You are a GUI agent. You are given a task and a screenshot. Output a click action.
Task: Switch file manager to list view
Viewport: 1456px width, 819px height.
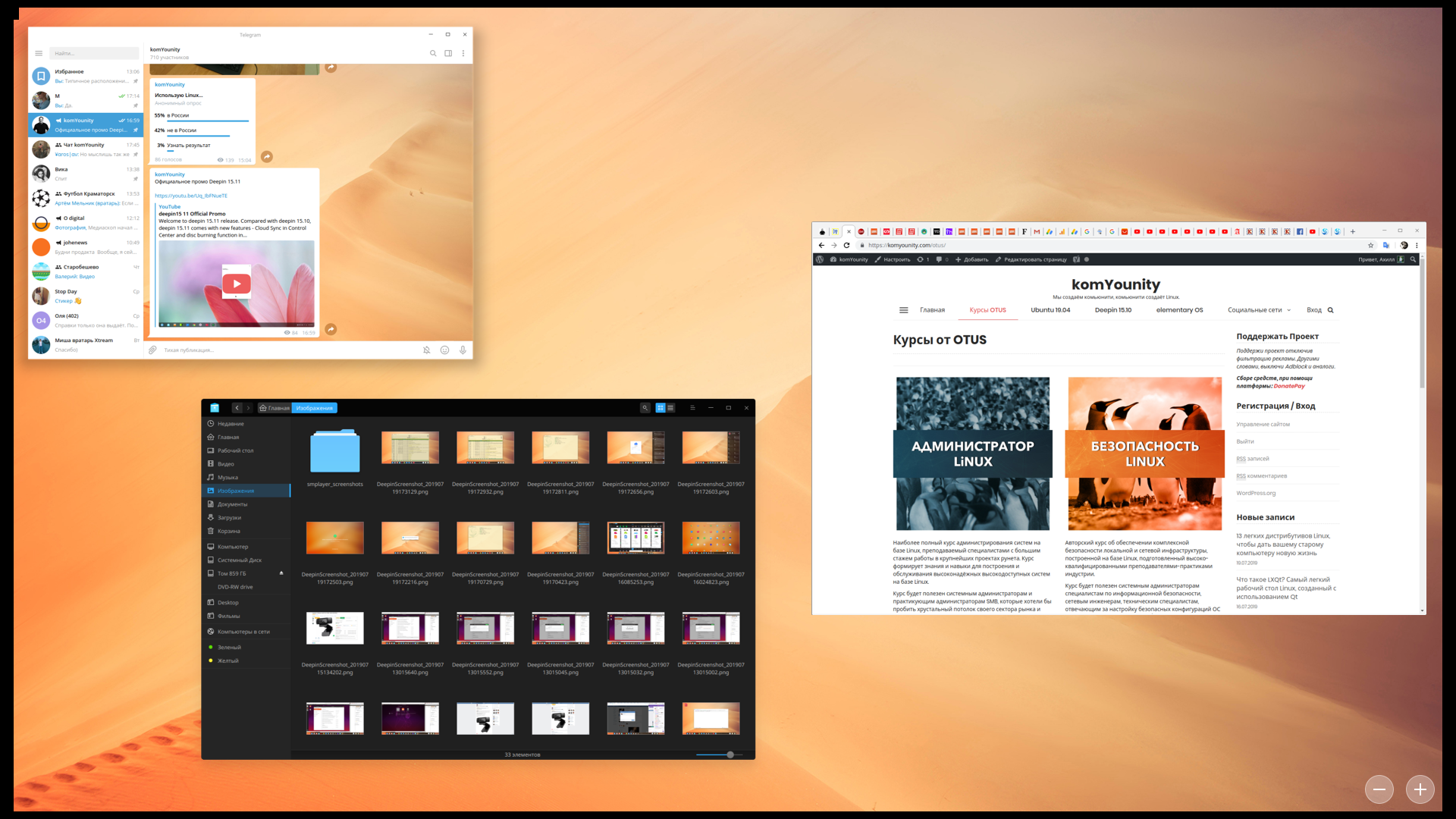[670, 408]
